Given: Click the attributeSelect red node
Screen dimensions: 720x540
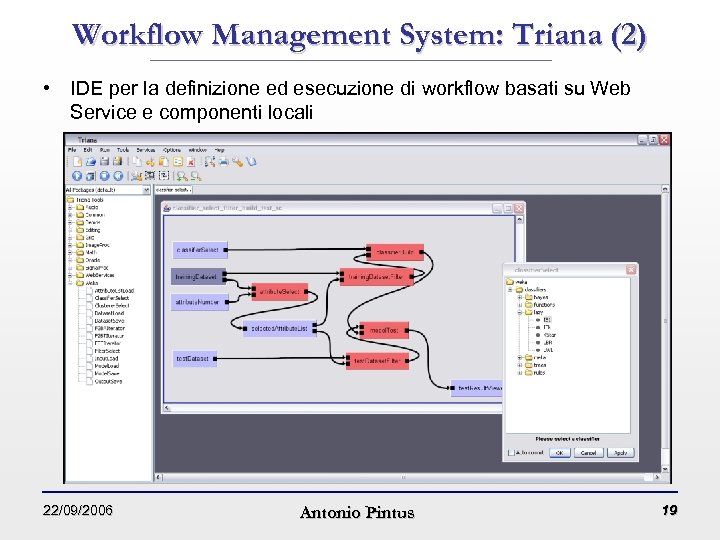Looking at the screenshot, I should click(x=280, y=292).
